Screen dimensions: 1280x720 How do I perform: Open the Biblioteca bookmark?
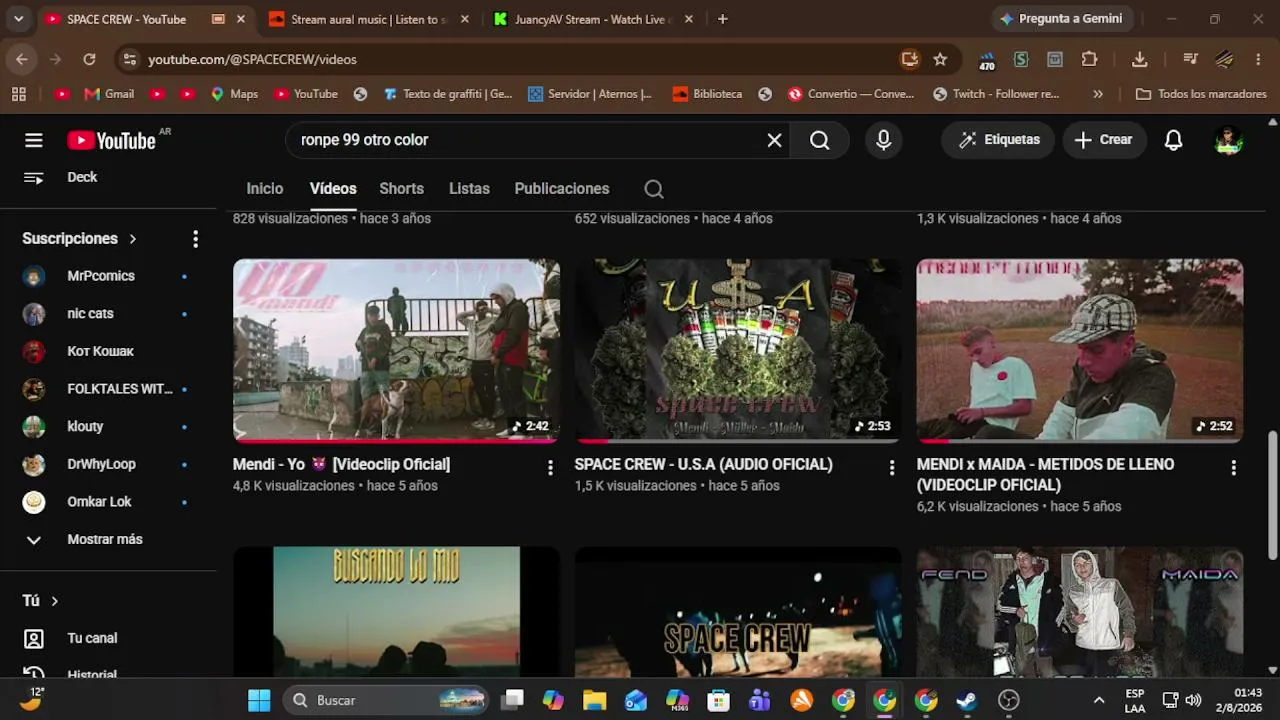tap(707, 94)
